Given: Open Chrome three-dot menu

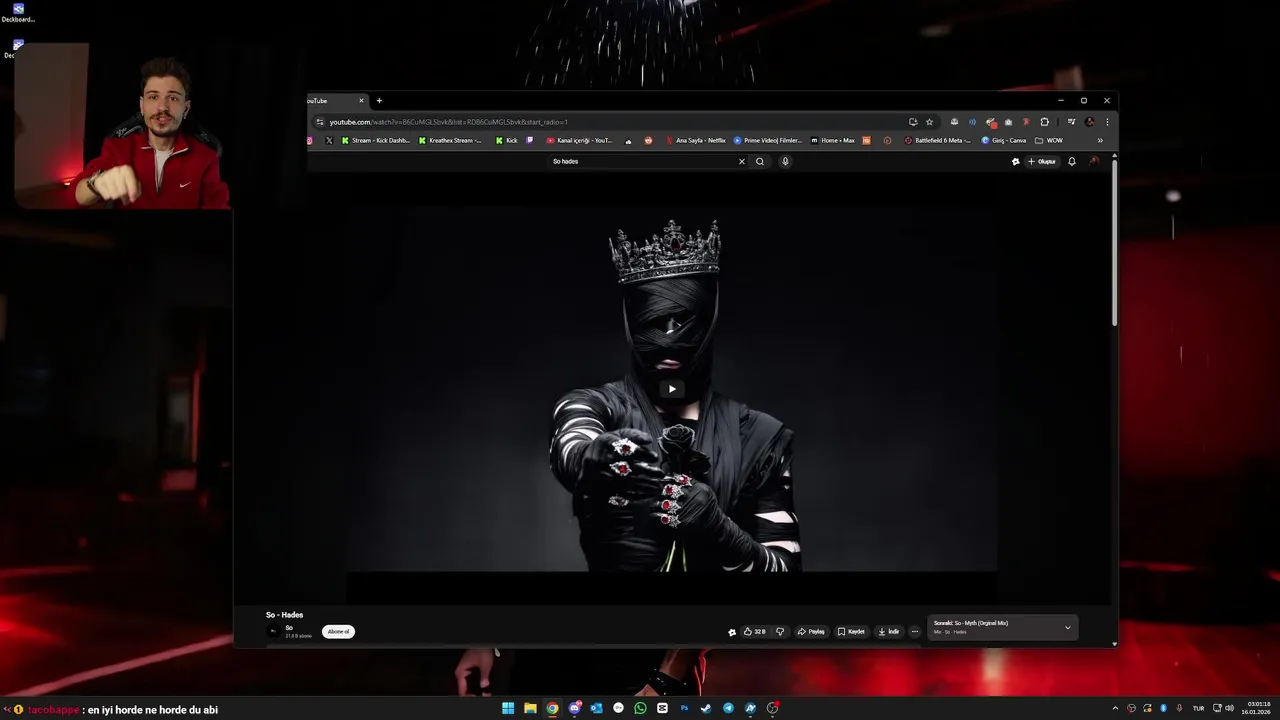Looking at the screenshot, I should (x=1107, y=122).
